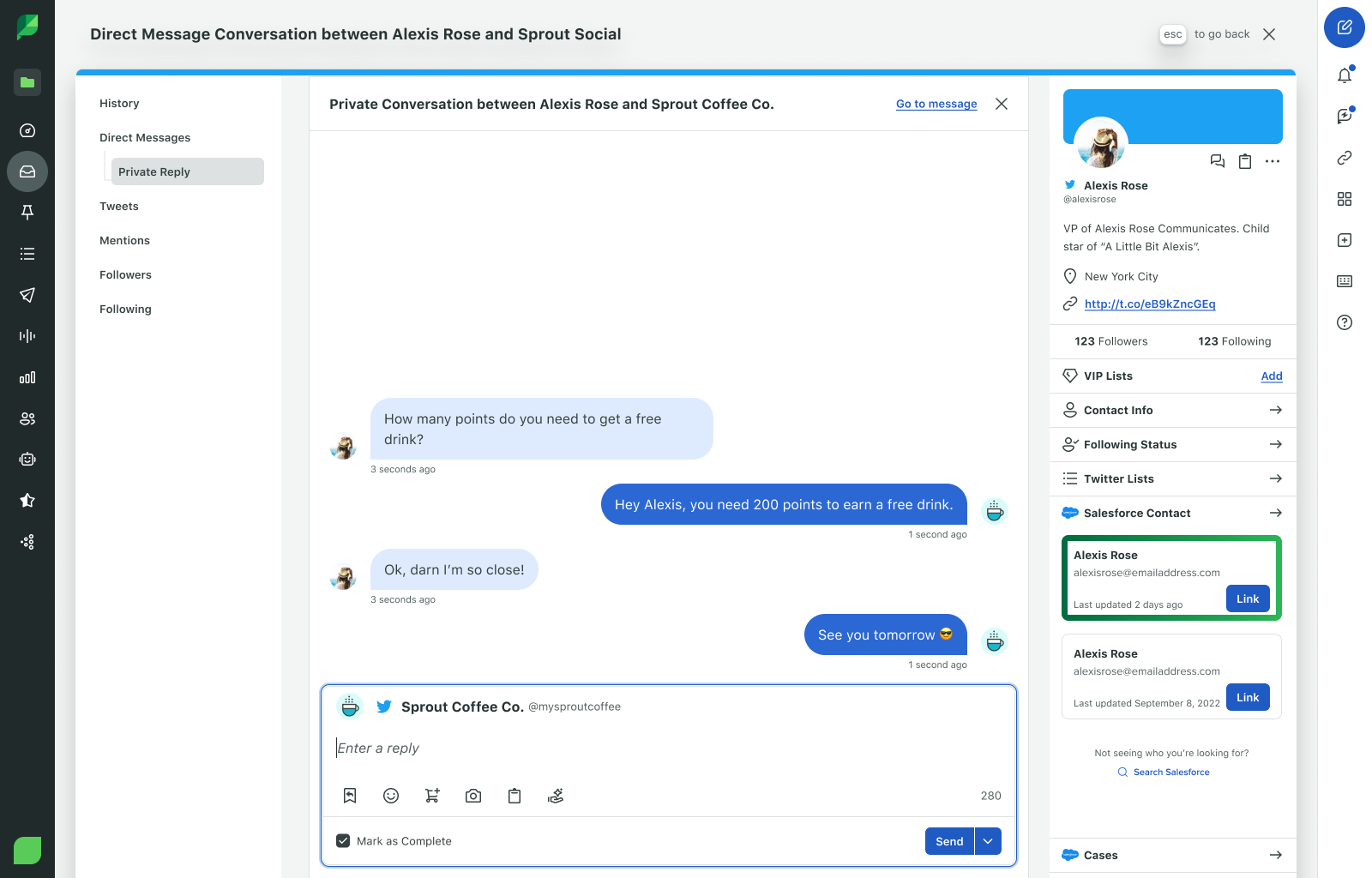Select Mentions in the side menu
Viewport: 1372px width, 878px height.
coord(124,240)
